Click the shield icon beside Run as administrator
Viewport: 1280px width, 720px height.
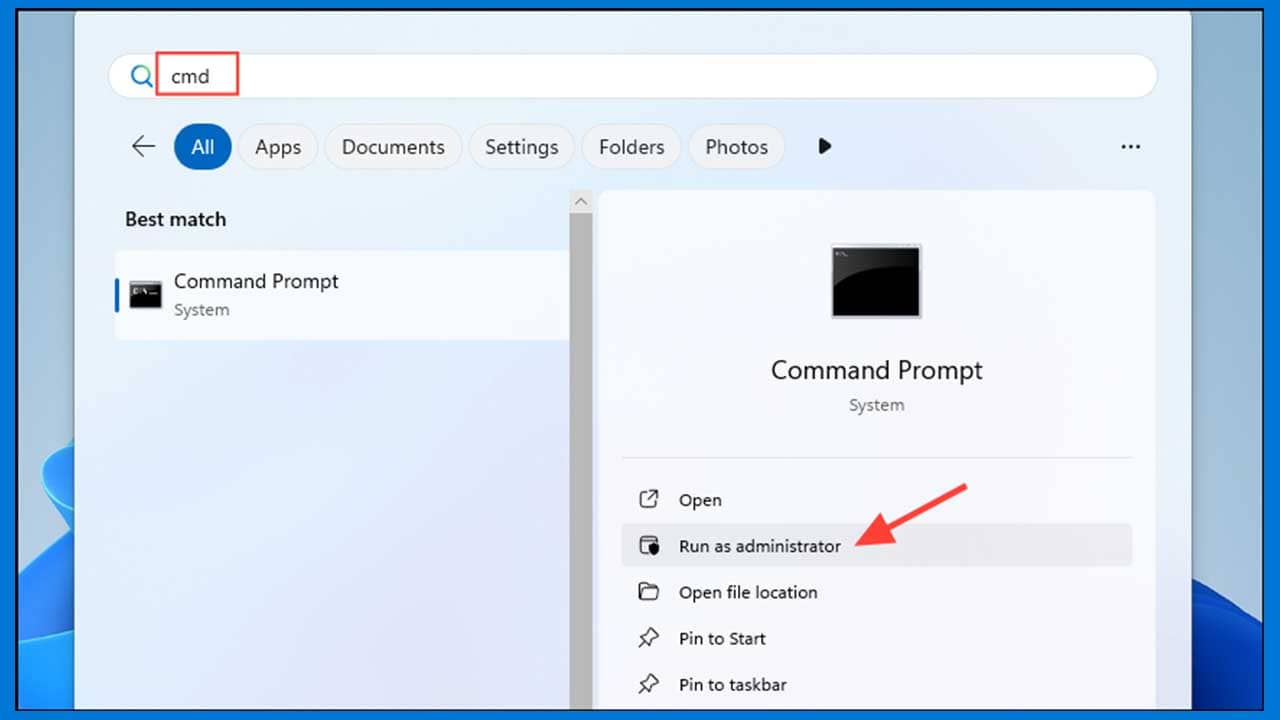pos(649,546)
